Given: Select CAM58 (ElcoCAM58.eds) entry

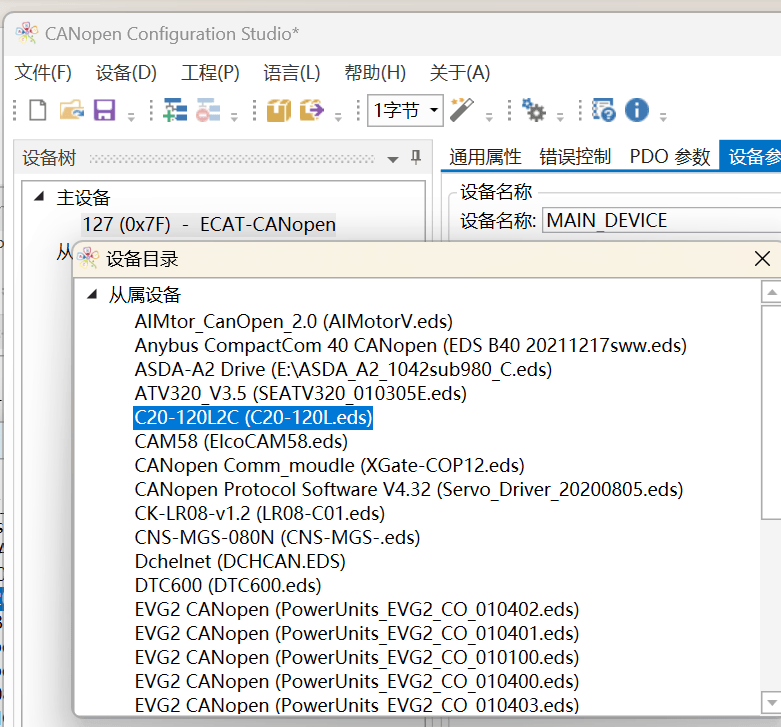Looking at the screenshot, I should (241, 442).
